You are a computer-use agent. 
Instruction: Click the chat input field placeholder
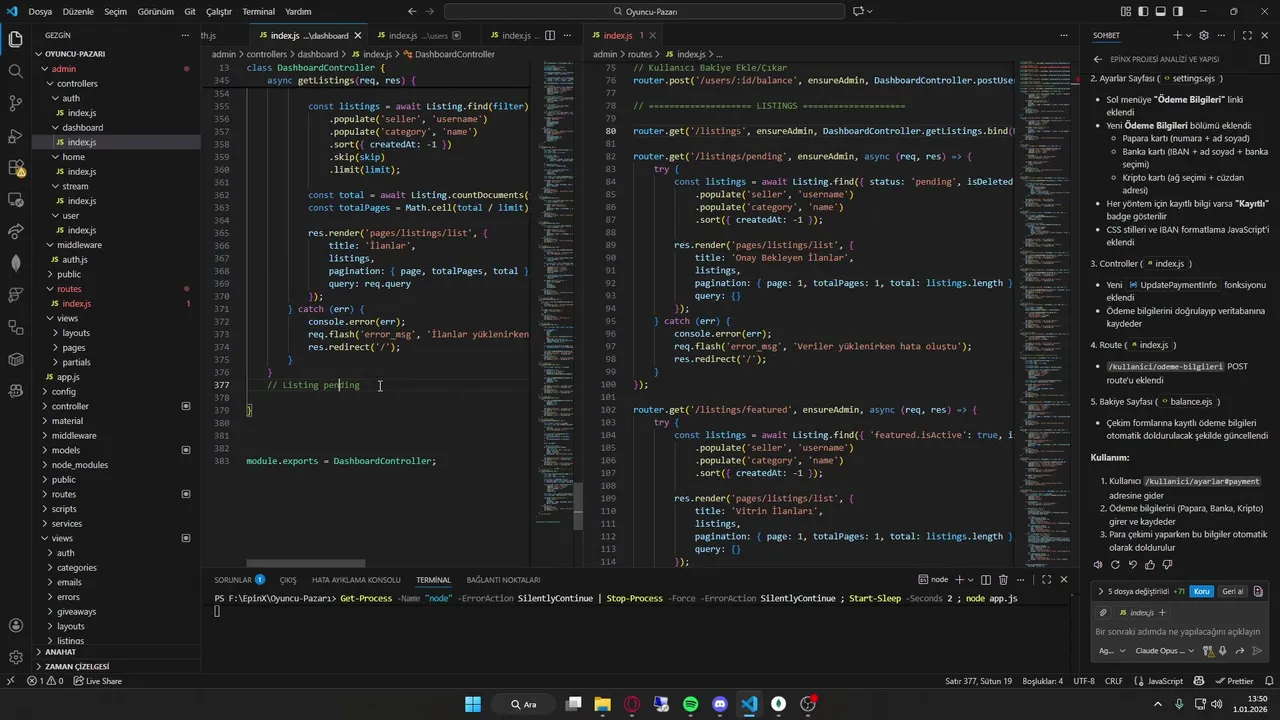(x=1178, y=631)
